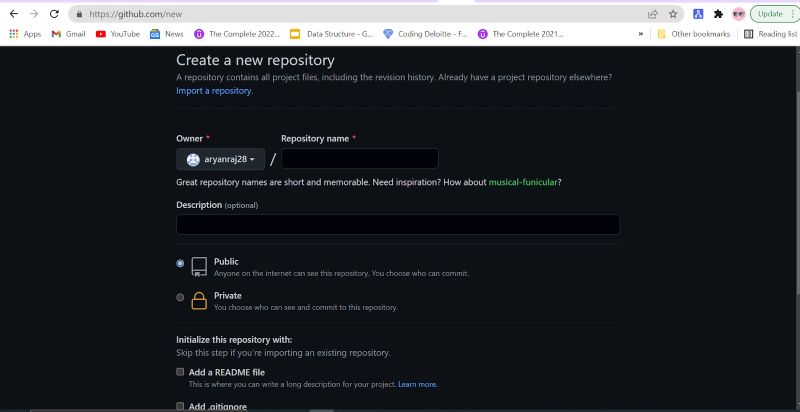
Task: Open the blue extension icon in toolbar
Action: click(698, 14)
